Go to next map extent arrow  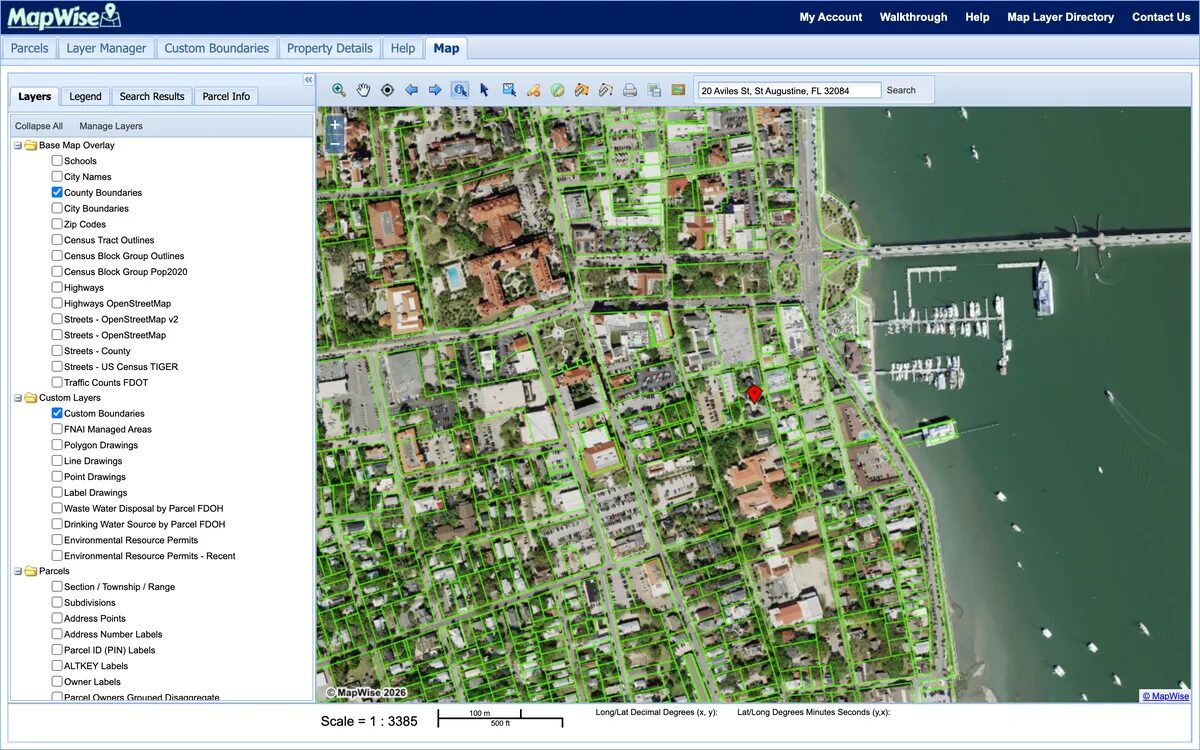(435, 90)
